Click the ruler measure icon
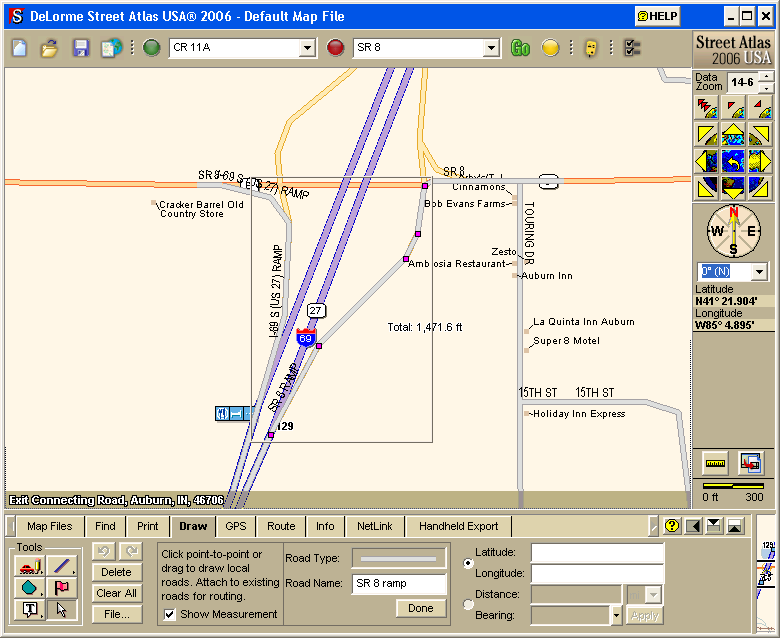The image size is (780, 638). pos(715,463)
